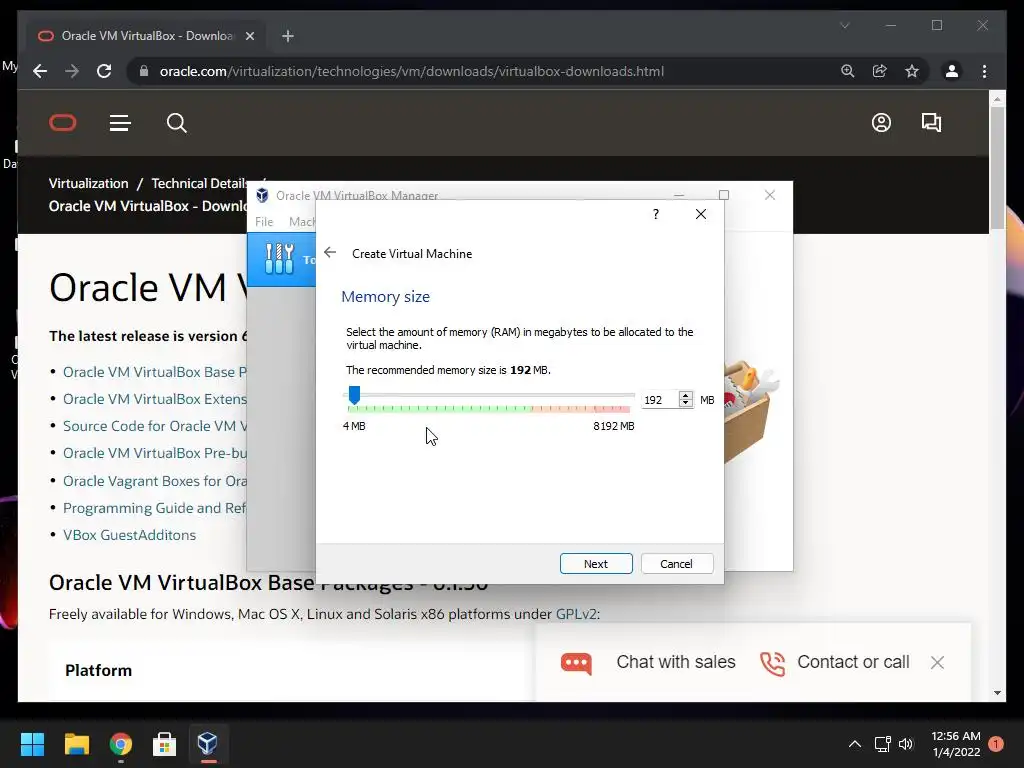Close the Create Virtual Machine dialog
Screen dimensions: 1024x768
701,214
